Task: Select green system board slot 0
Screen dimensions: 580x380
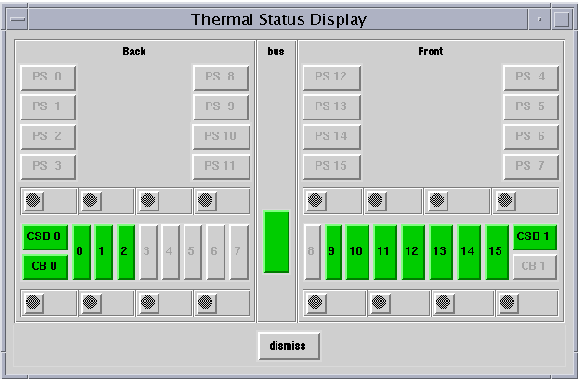Action: (82, 252)
